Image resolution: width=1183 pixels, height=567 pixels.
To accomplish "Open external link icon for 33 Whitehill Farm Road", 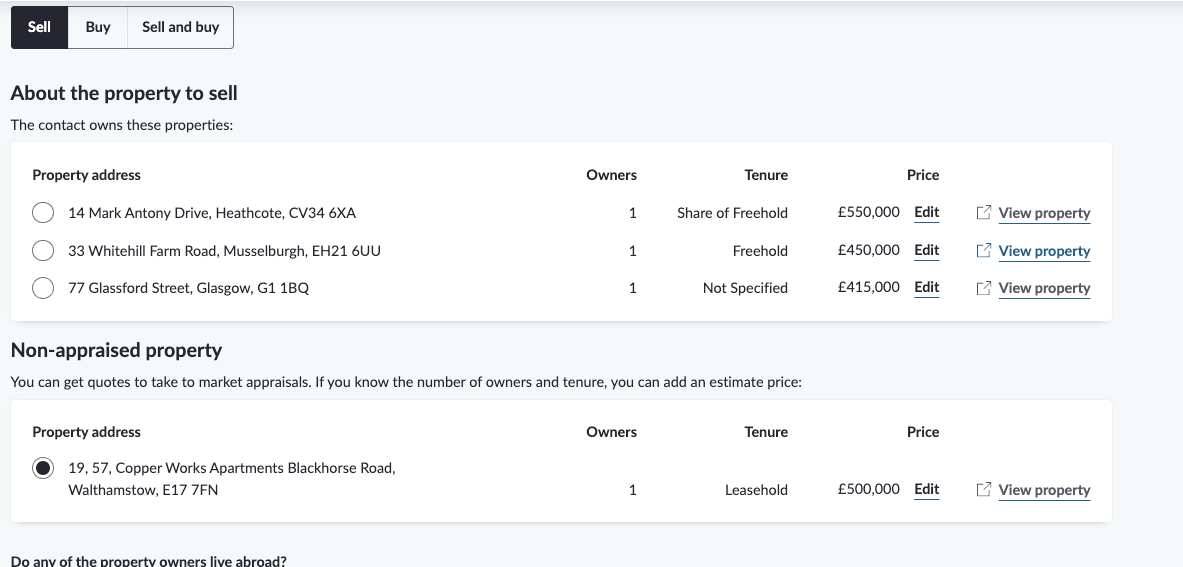I will 983,250.
